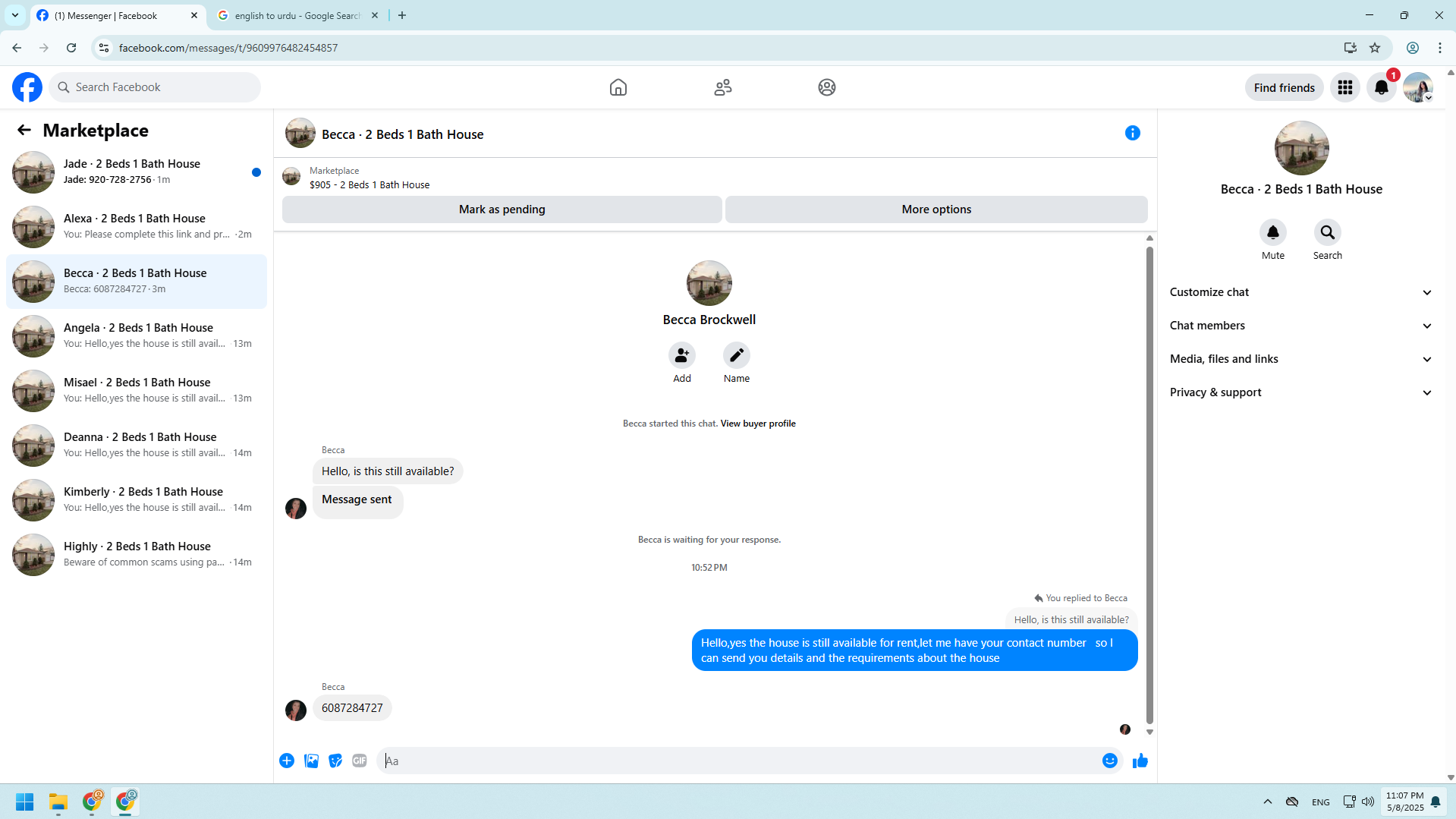The width and height of the screenshot is (1456, 819).
Task: Open Alexa 2 Beds 1 Bath House chat
Action: [x=137, y=227]
